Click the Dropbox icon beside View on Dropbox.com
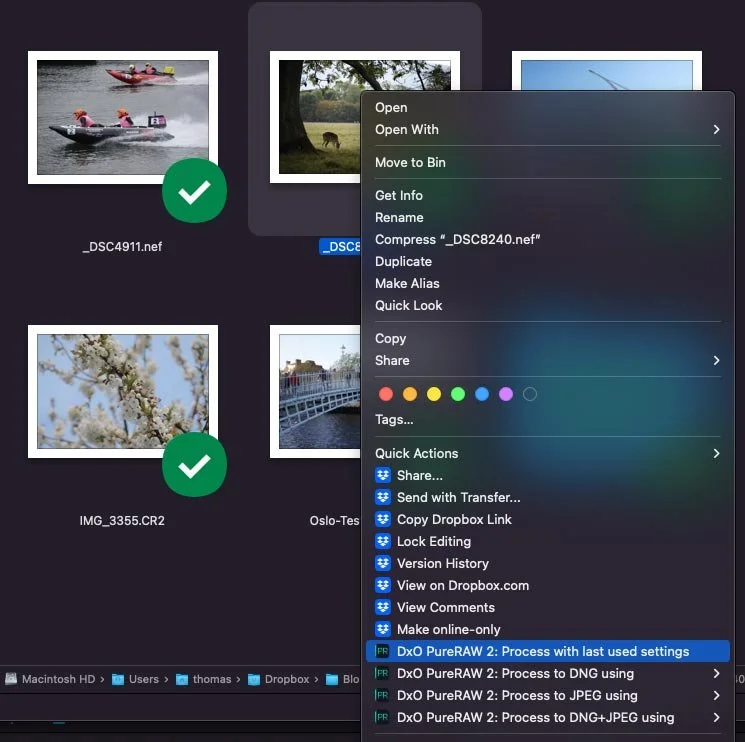This screenshot has width=745, height=742. point(383,585)
